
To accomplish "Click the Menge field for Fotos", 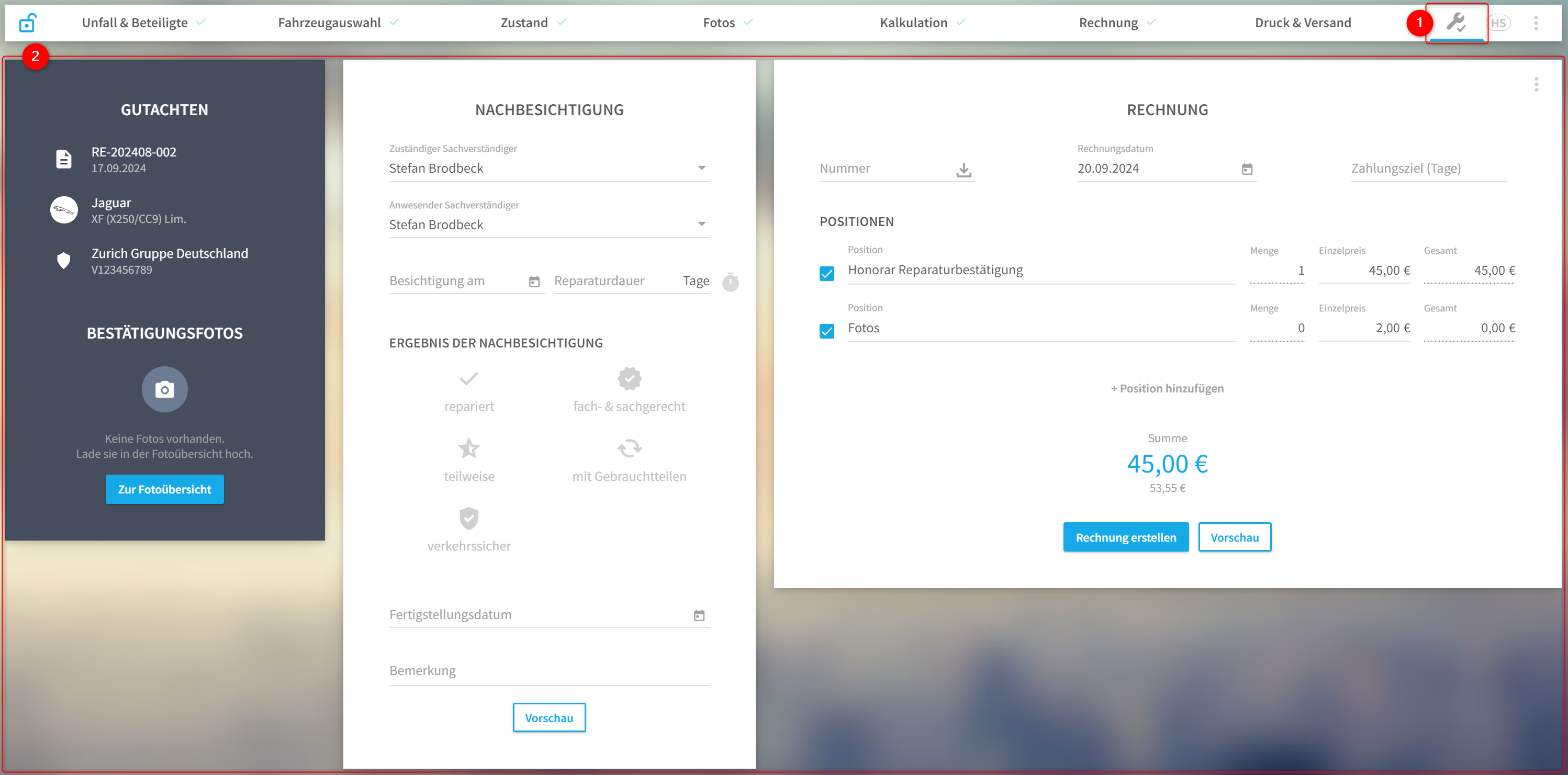I will (x=1276, y=328).
